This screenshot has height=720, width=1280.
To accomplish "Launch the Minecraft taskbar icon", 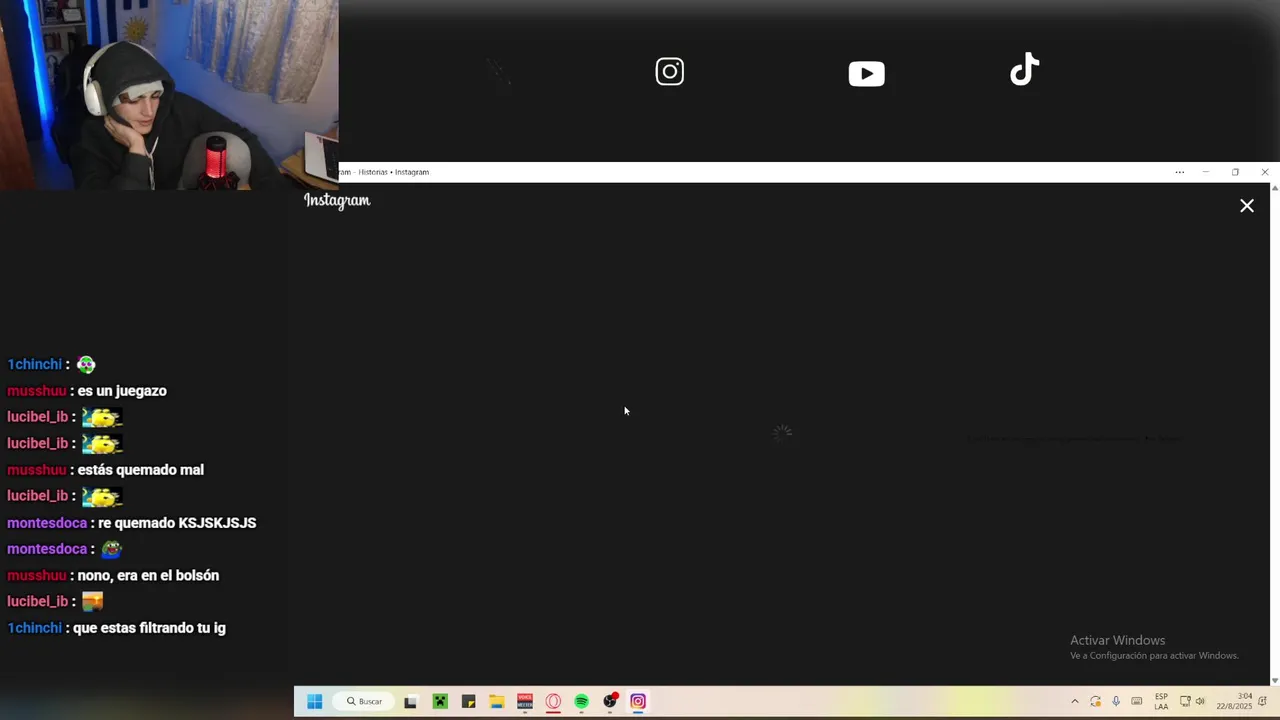I will click(x=440, y=702).
